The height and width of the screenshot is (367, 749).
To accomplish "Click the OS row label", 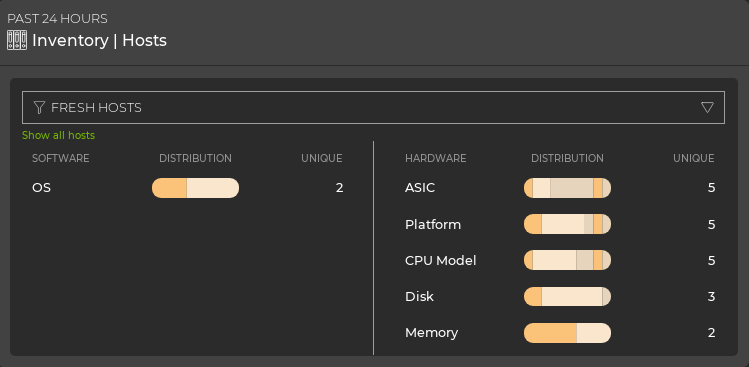I will pyautogui.click(x=42, y=188).
